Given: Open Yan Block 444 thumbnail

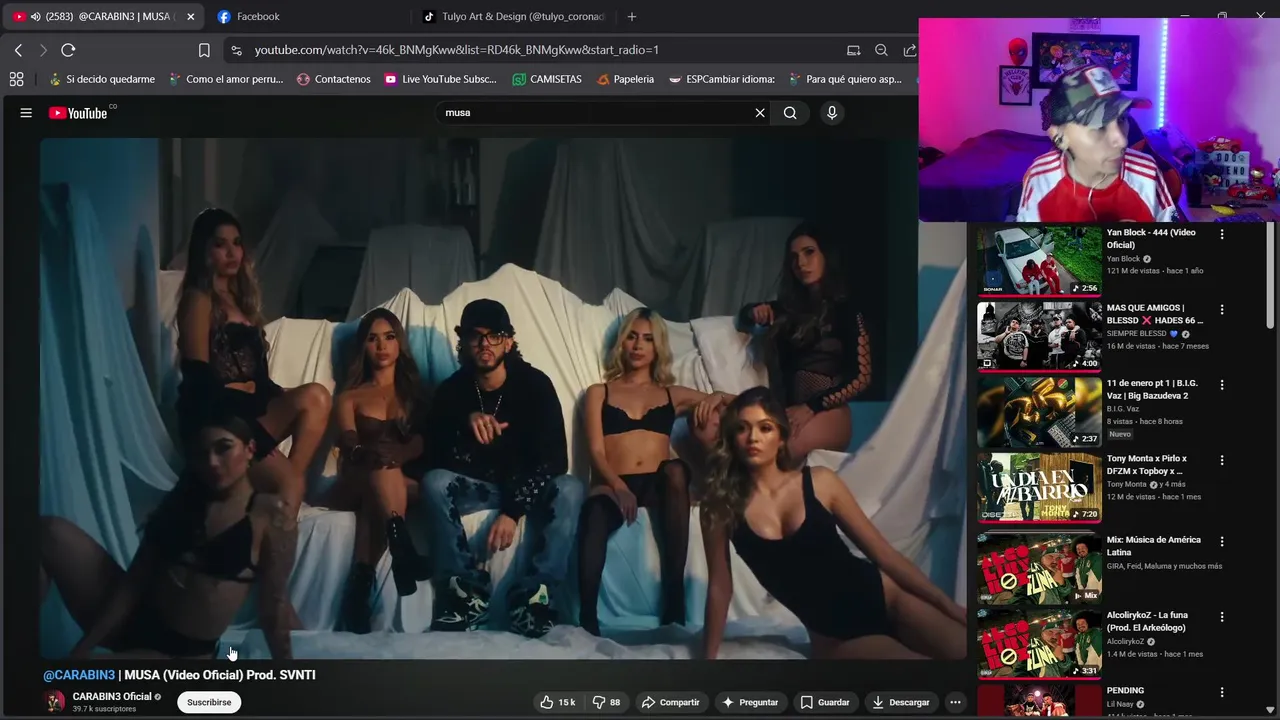Looking at the screenshot, I should [x=1039, y=261].
